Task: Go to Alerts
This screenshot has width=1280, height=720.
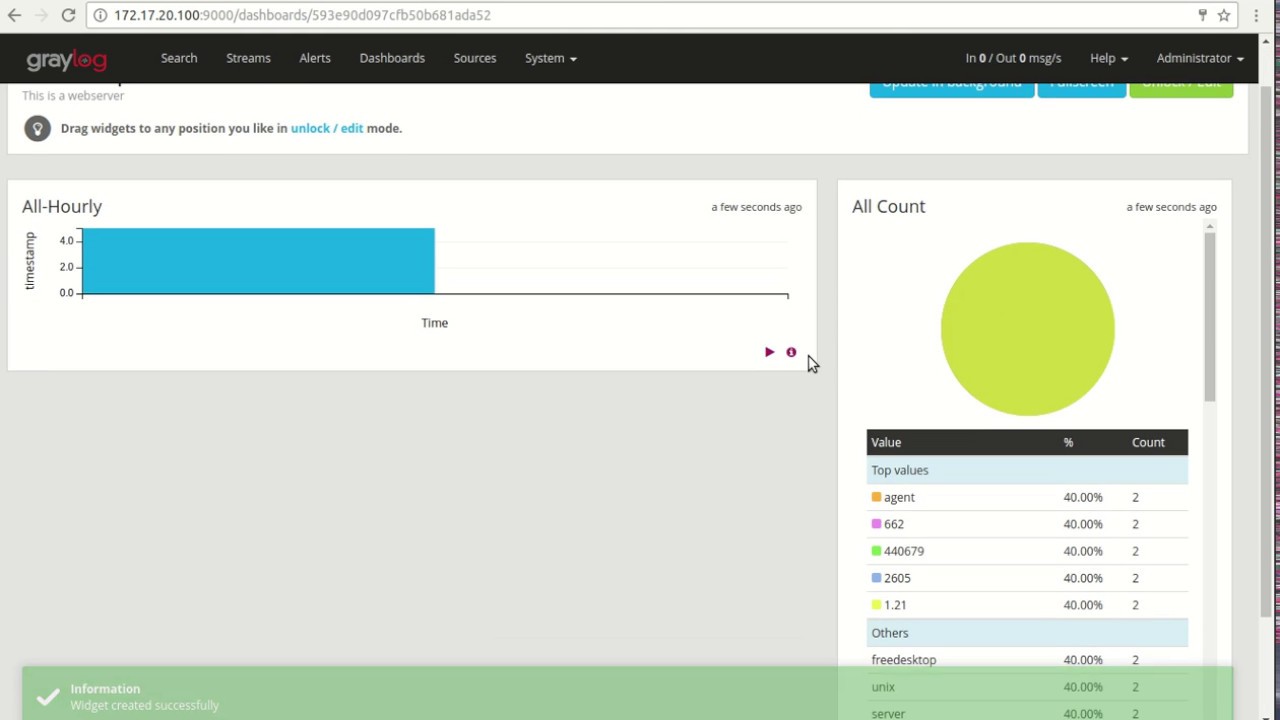Action: (315, 58)
